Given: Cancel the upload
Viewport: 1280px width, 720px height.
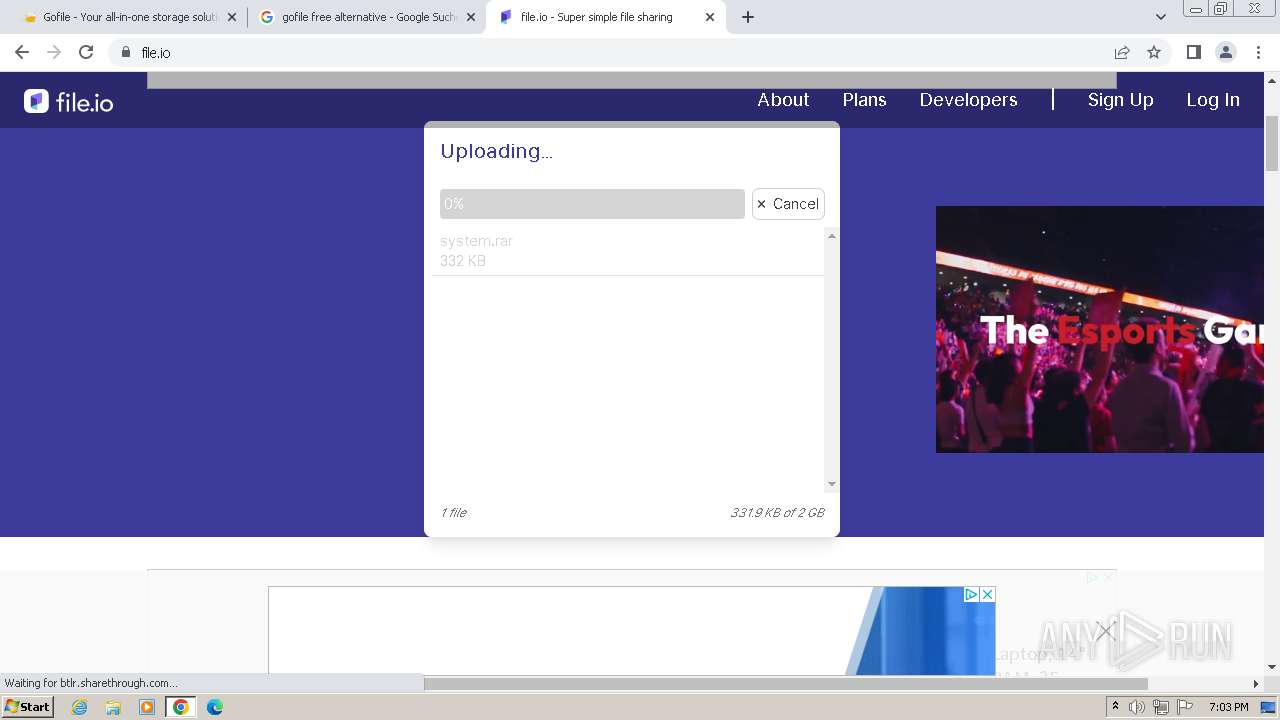Looking at the screenshot, I should point(788,204).
